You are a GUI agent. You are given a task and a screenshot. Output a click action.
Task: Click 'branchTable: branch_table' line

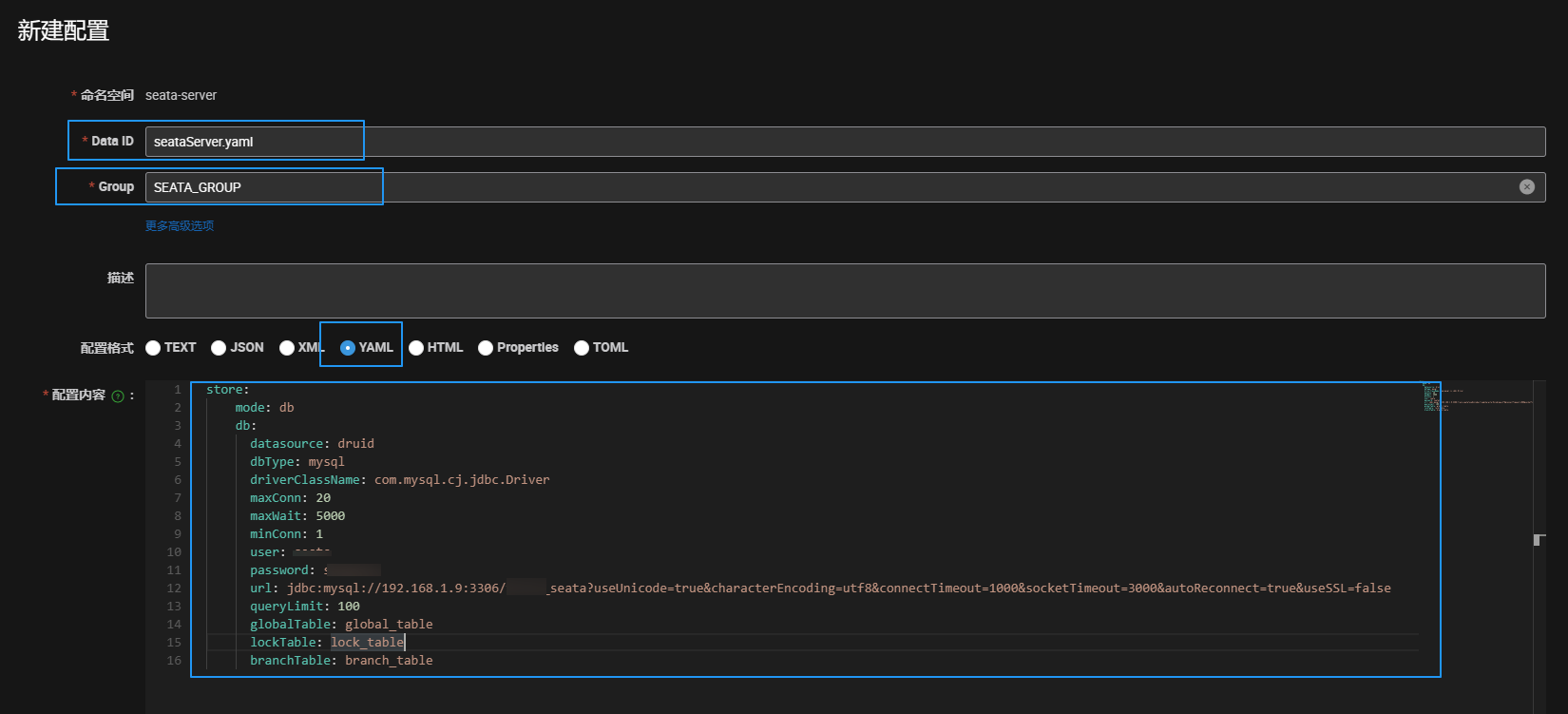[341, 661]
